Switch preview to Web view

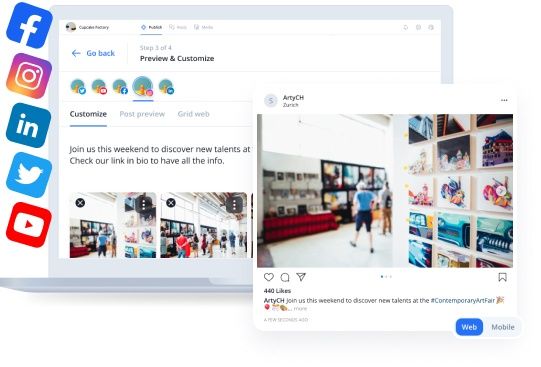[469, 327]
